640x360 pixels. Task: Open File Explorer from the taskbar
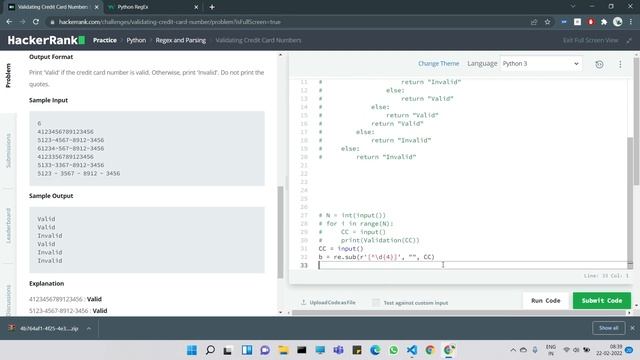coord(283,350)
